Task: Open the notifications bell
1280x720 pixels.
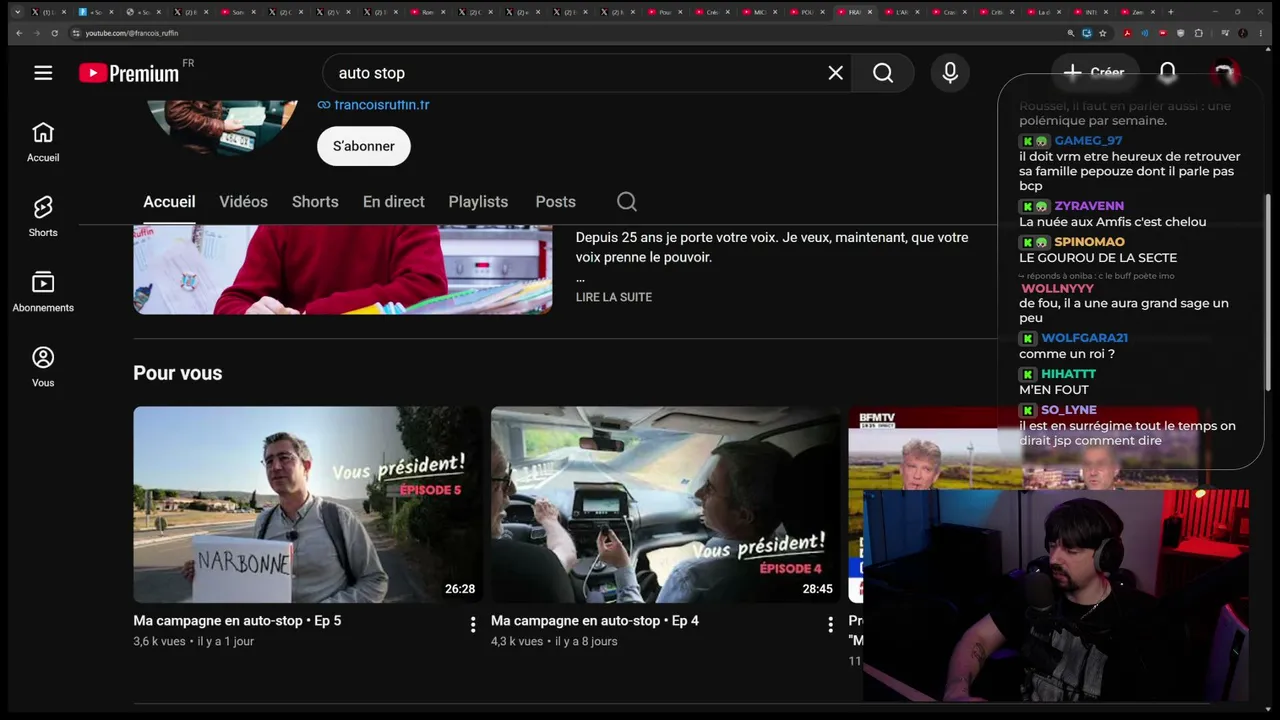Action: 1167,73
